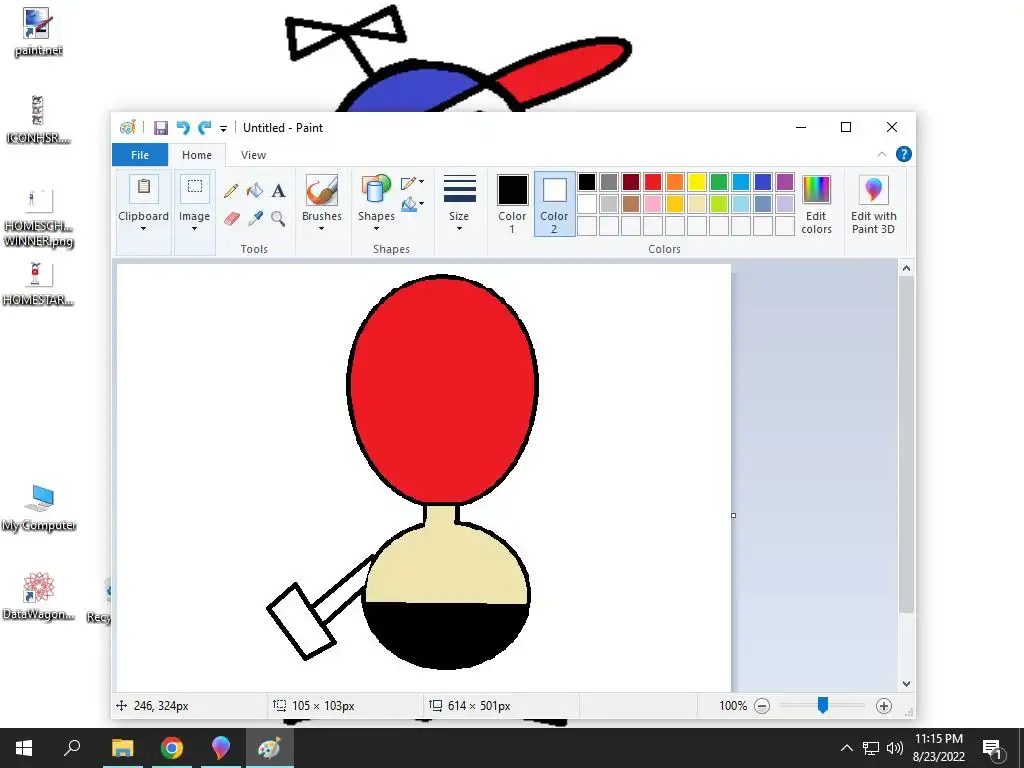Click the canvas right-edge resize handle

[x=733, y=515]
